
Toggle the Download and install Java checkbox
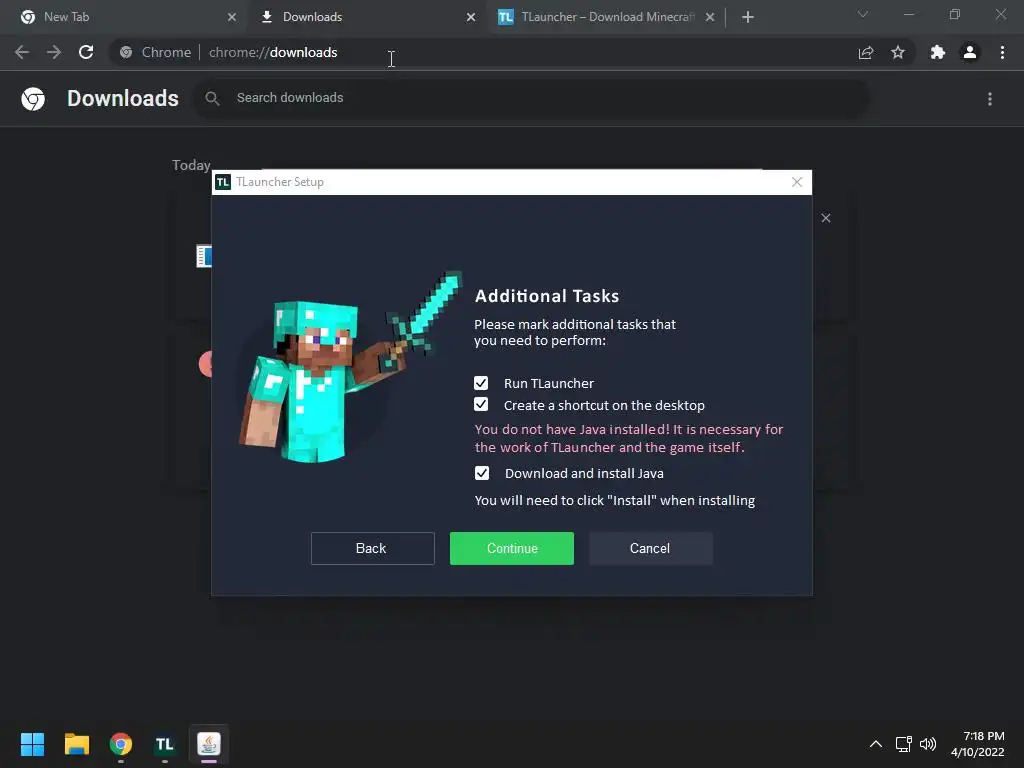481,473
